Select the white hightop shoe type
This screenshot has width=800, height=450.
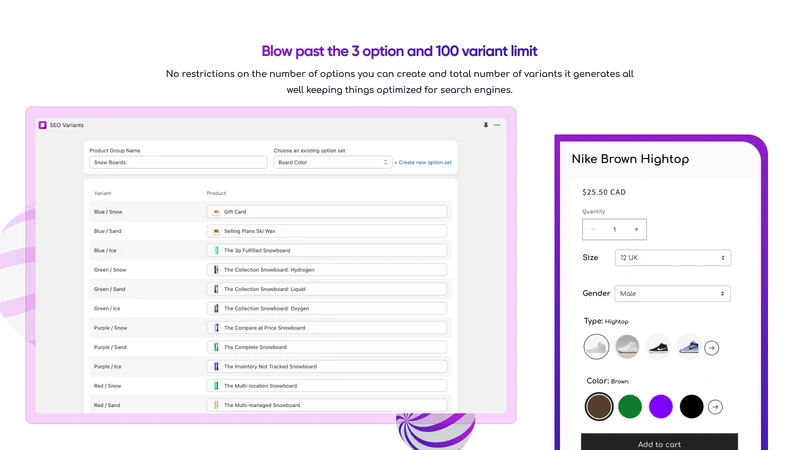tap(596, 347)
